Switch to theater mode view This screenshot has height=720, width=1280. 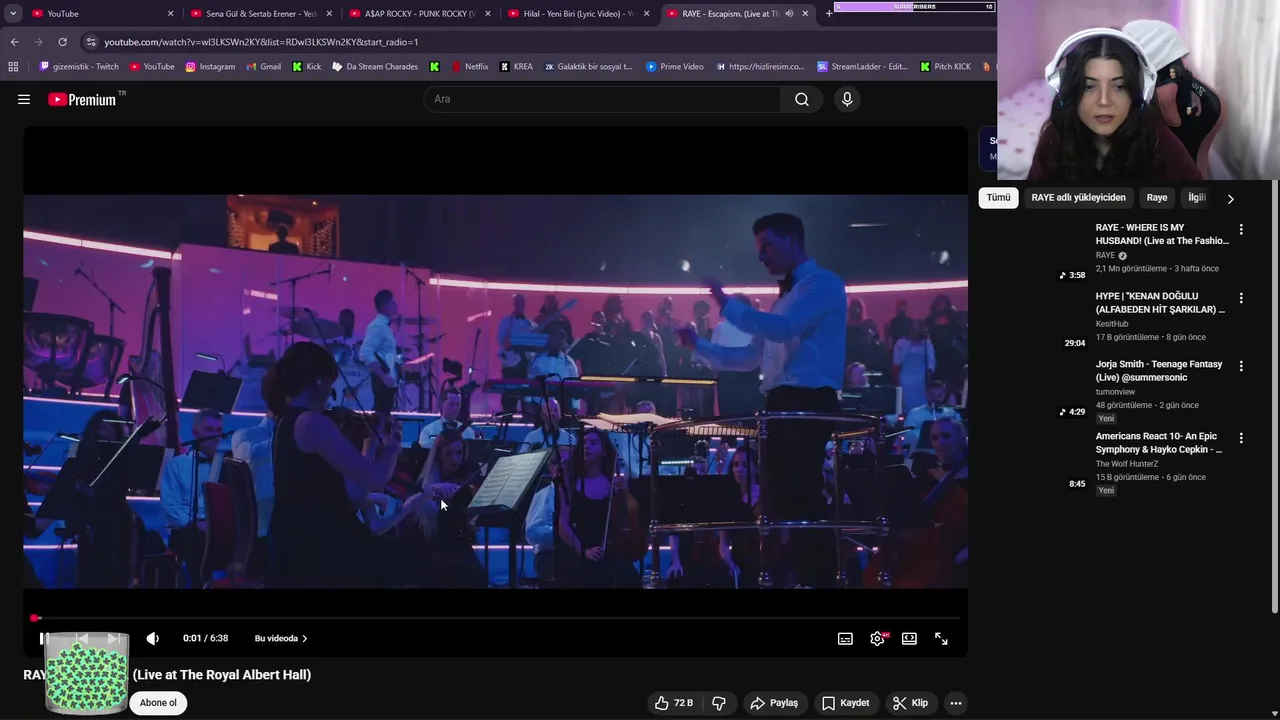(x=909, y=638)
